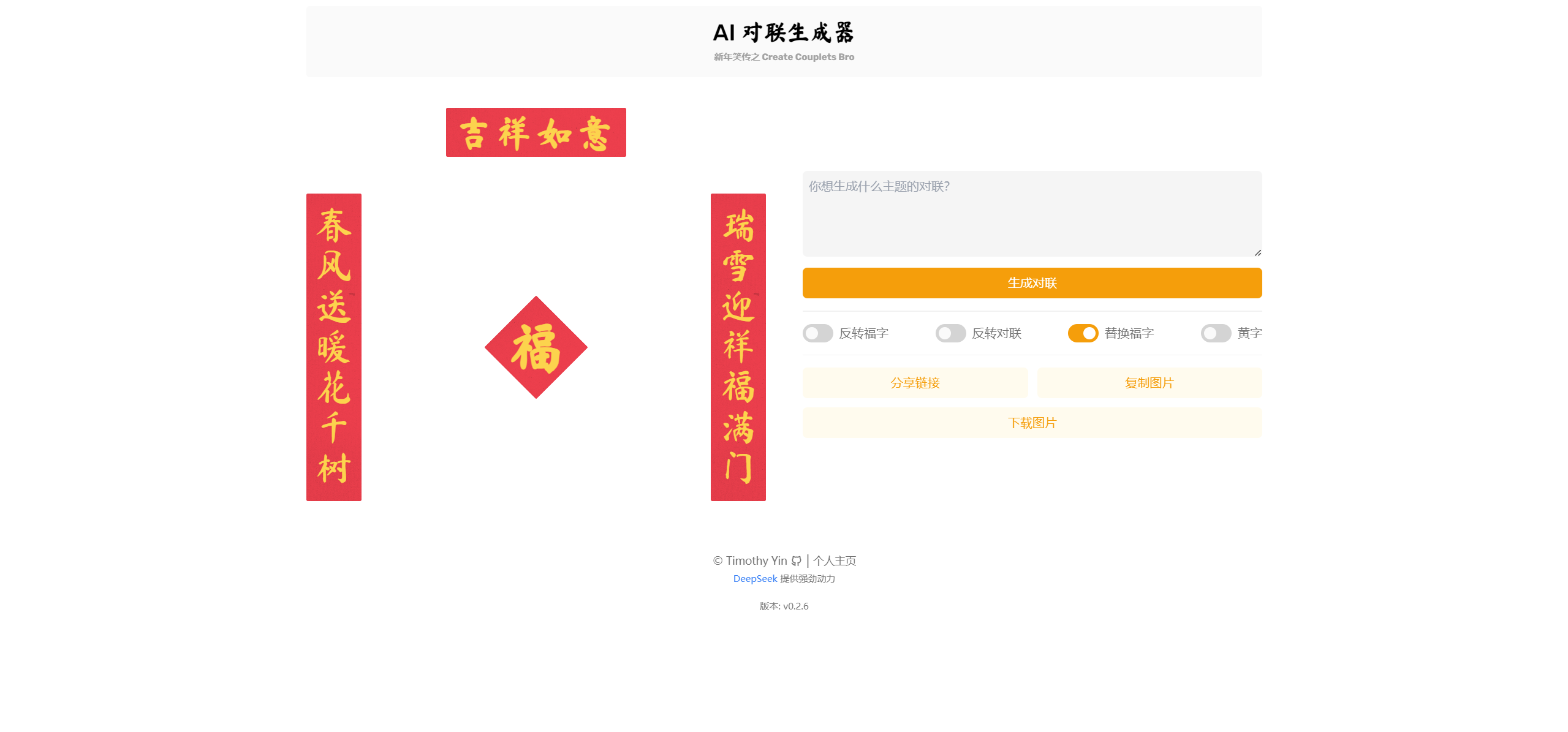Viewport: 1568px width, 732px height.
Task: Click the 复制图片 copy image button
Action: [x=1149, y=382]
